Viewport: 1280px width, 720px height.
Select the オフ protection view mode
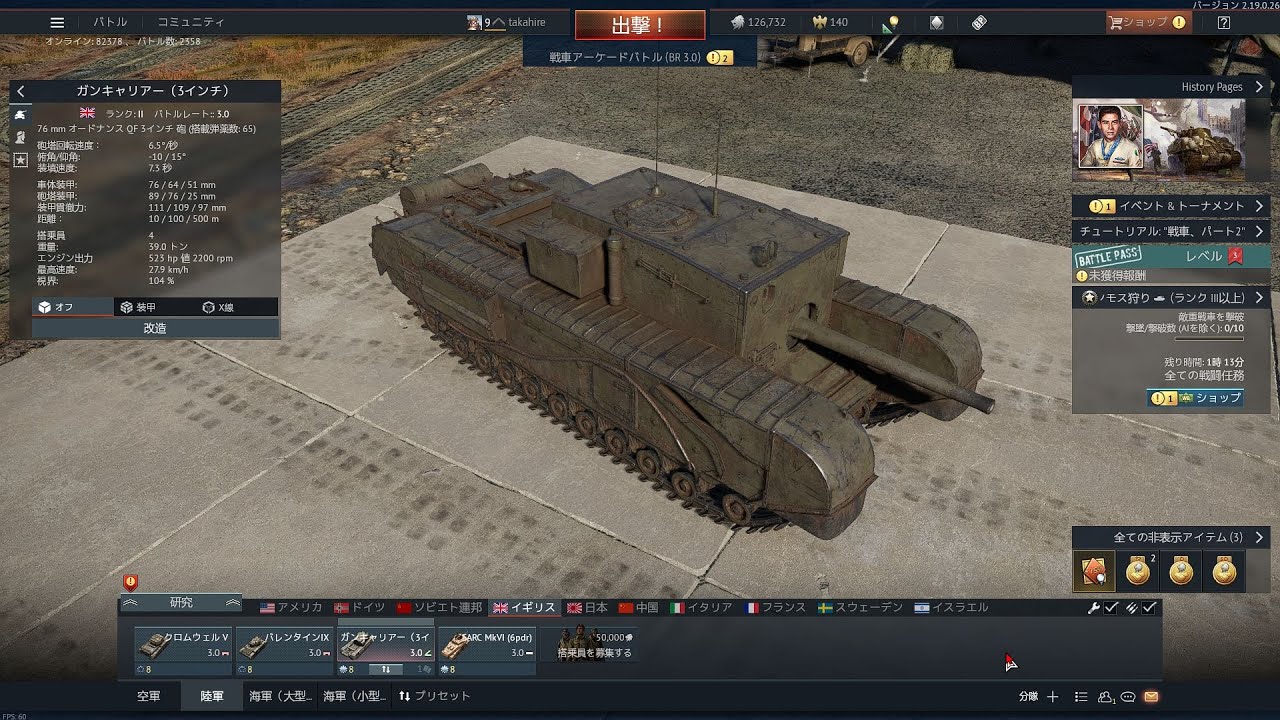pyautogui.click(x=72, y=307)
